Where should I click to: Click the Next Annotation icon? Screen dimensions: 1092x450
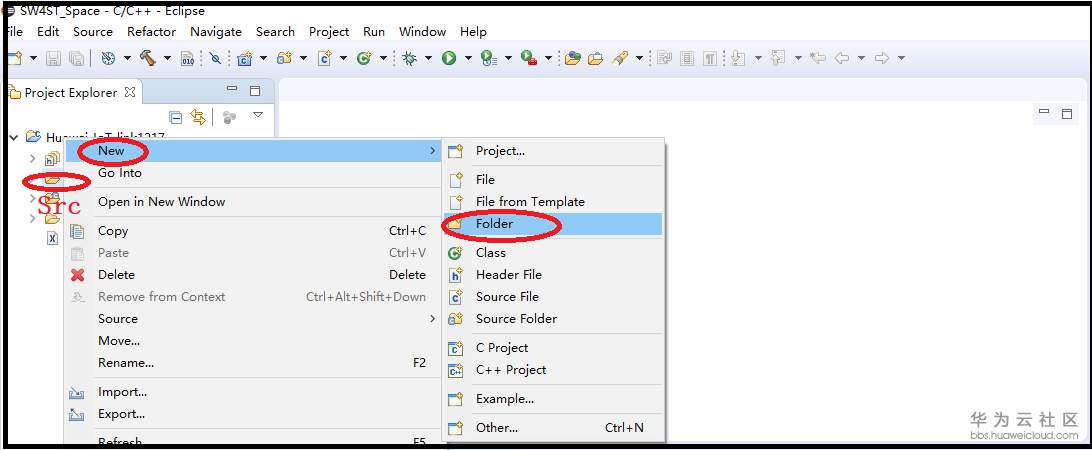click(739, 59)
